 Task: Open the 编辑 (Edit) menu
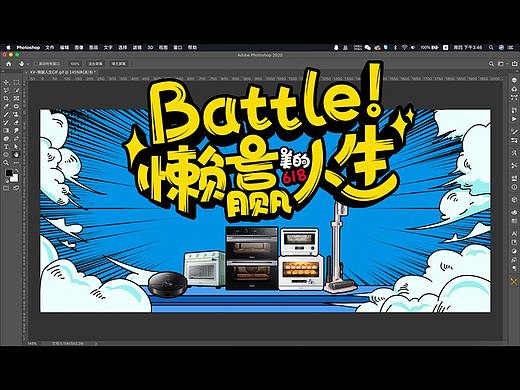tap(64, 47)
